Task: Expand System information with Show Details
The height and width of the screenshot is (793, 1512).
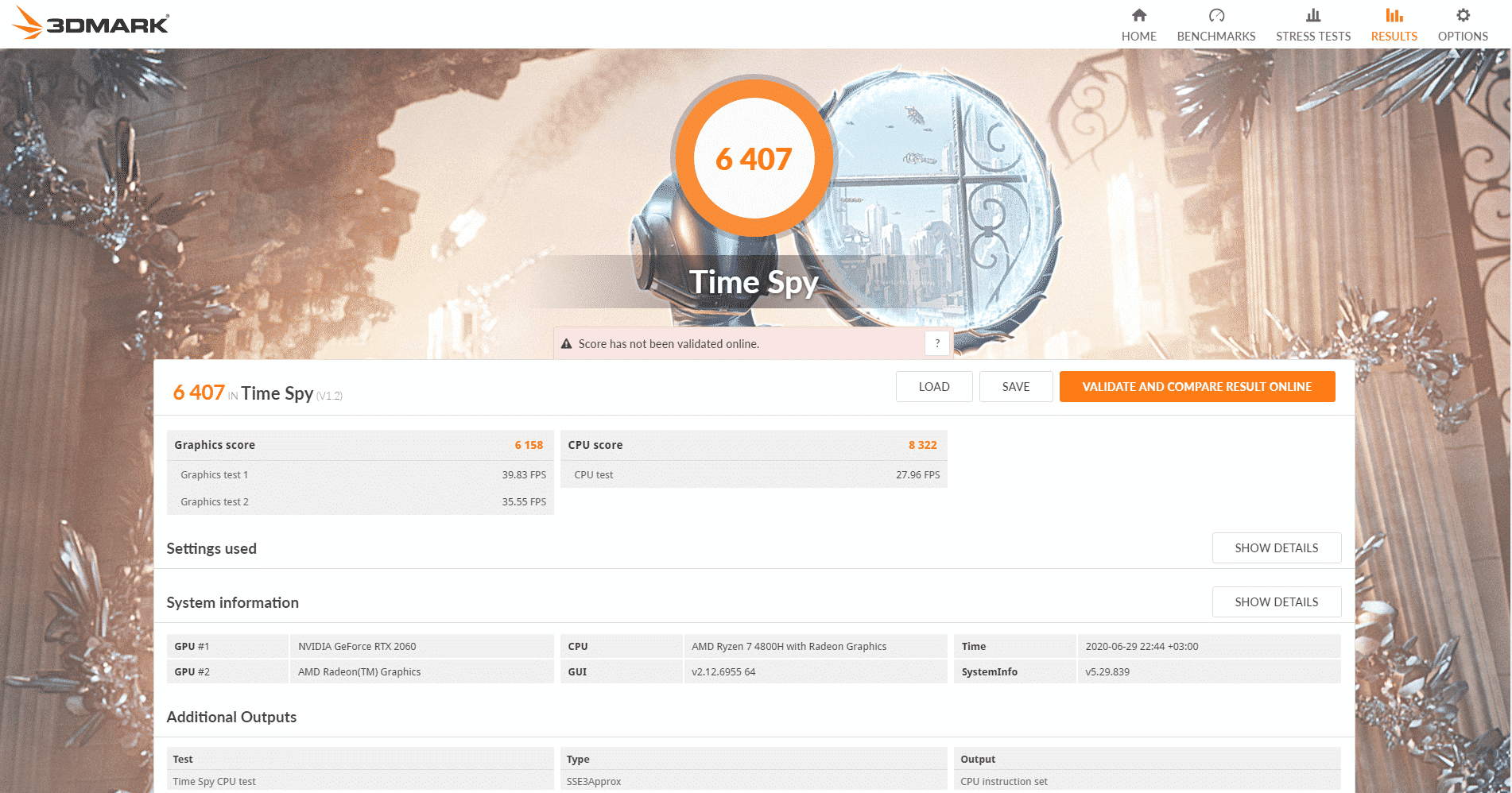Action: (x=1276, y=602)
